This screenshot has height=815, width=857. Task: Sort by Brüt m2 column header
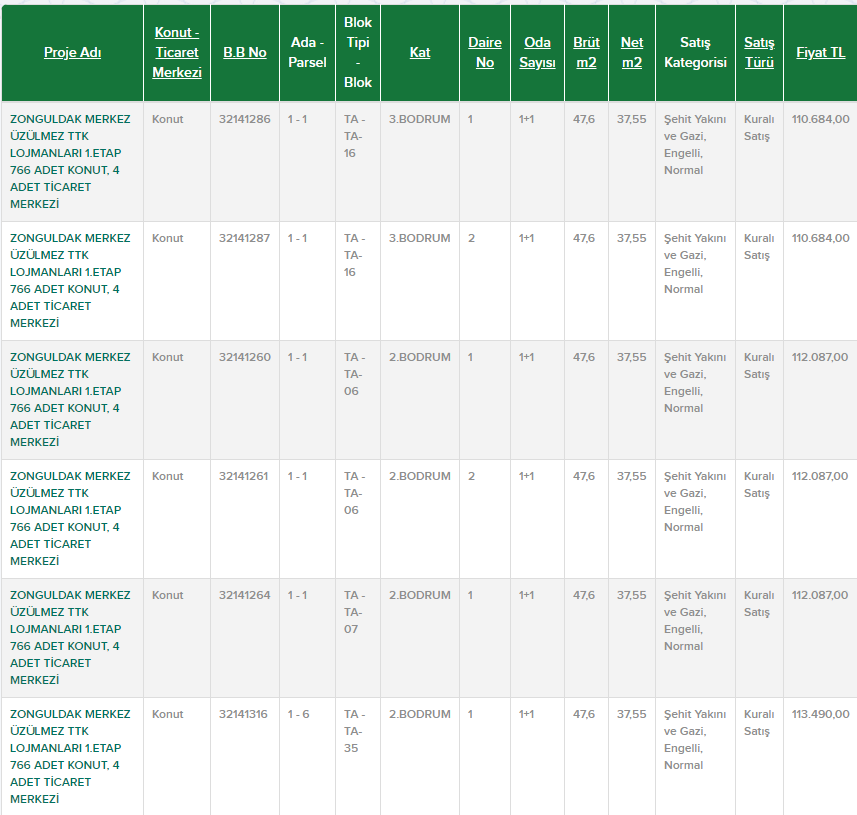[x=586, y=53]
